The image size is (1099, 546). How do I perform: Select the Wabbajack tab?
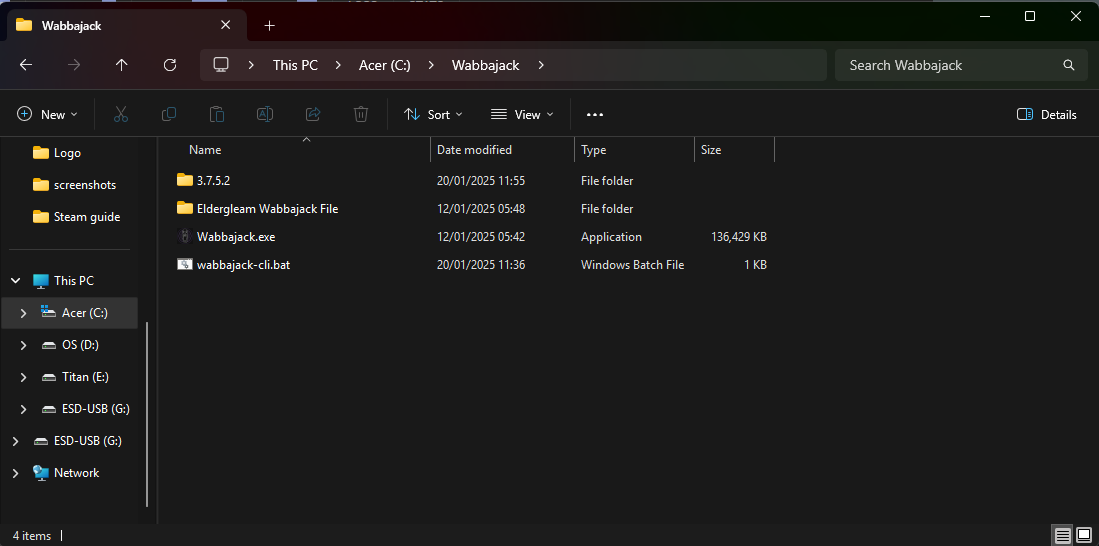point(126,25)
